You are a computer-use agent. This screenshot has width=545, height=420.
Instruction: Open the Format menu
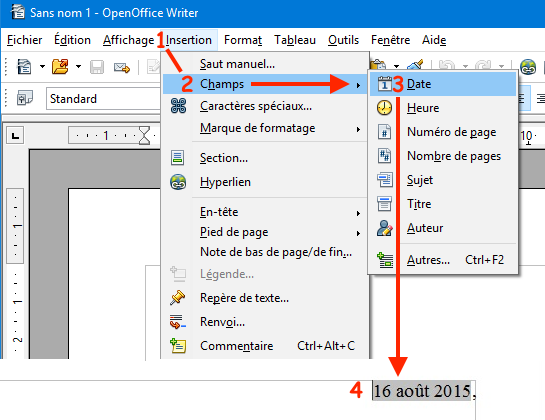click(x=243, y=40)
